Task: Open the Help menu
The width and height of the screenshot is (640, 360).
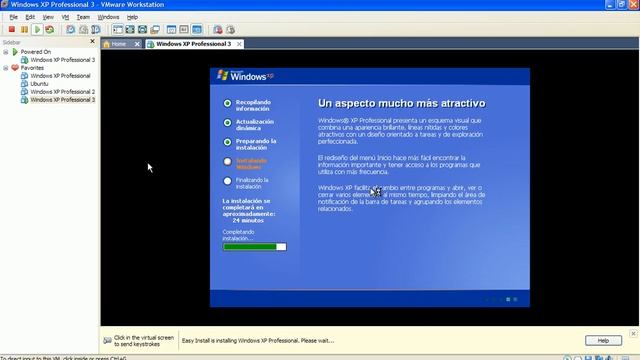Action: point(132,17)
